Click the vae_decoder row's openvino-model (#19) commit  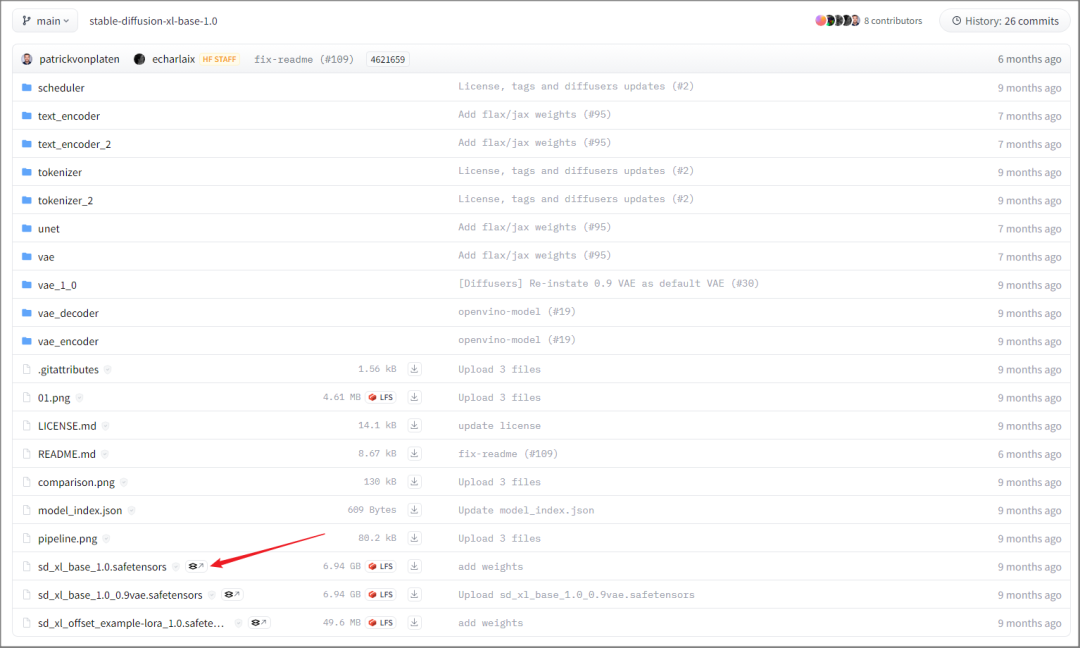tap(517, 312)
